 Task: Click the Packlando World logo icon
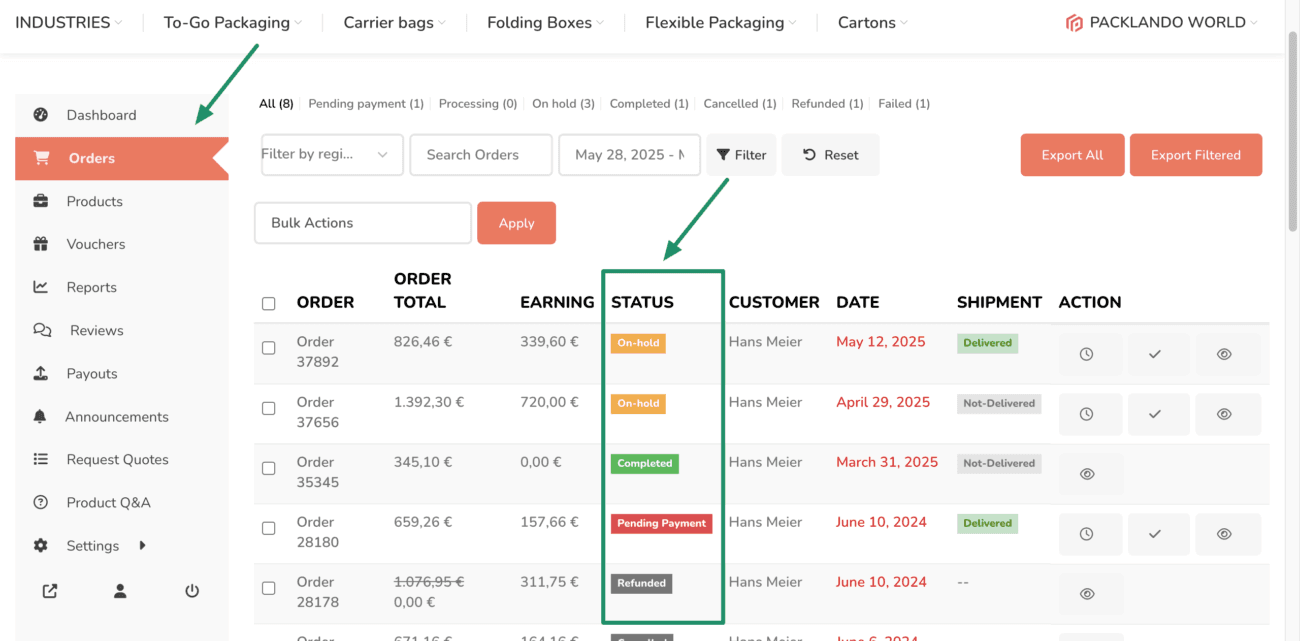click(x=1074, y=23)
